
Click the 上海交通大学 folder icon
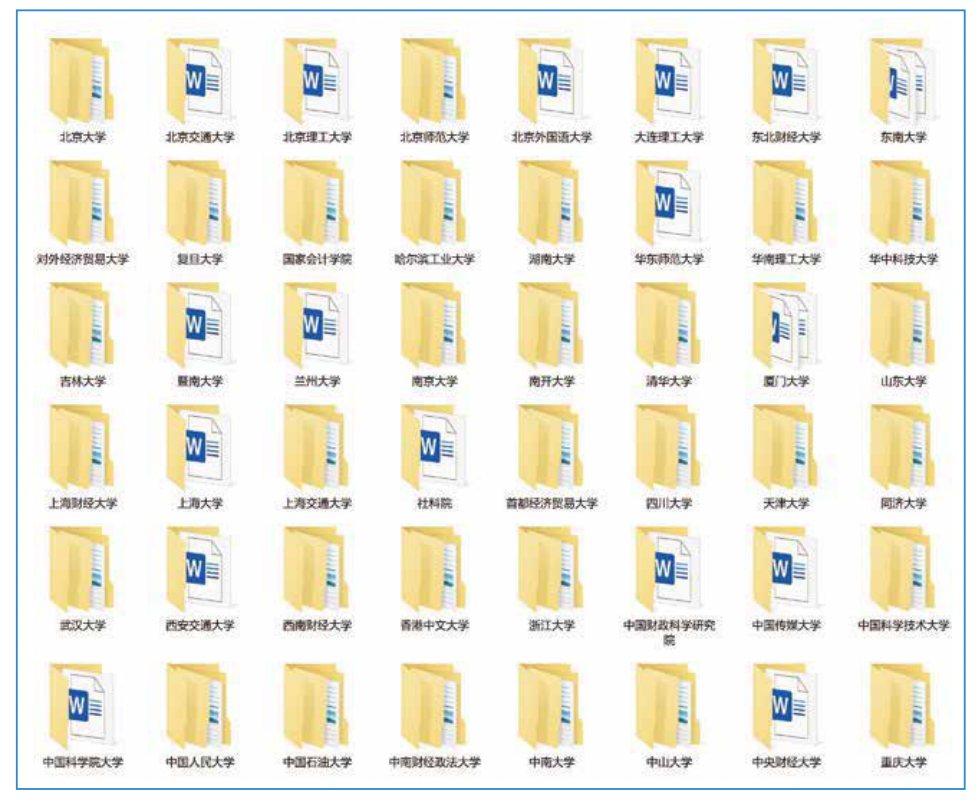pyautogui.click(x=316, y=447)
